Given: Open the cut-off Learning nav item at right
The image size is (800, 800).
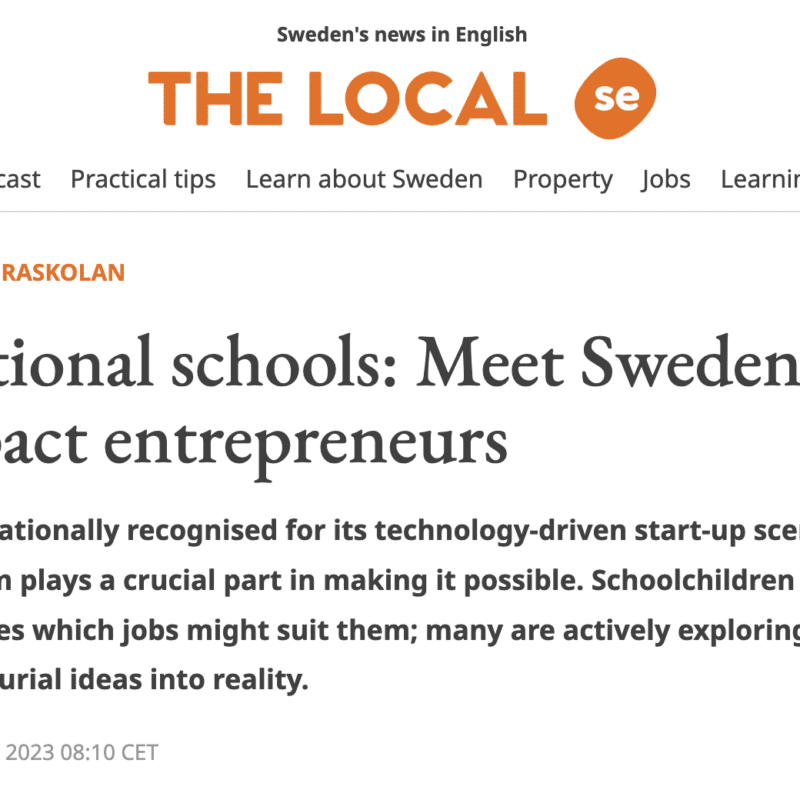Looking at the screenshot, I should pos(760,179).
